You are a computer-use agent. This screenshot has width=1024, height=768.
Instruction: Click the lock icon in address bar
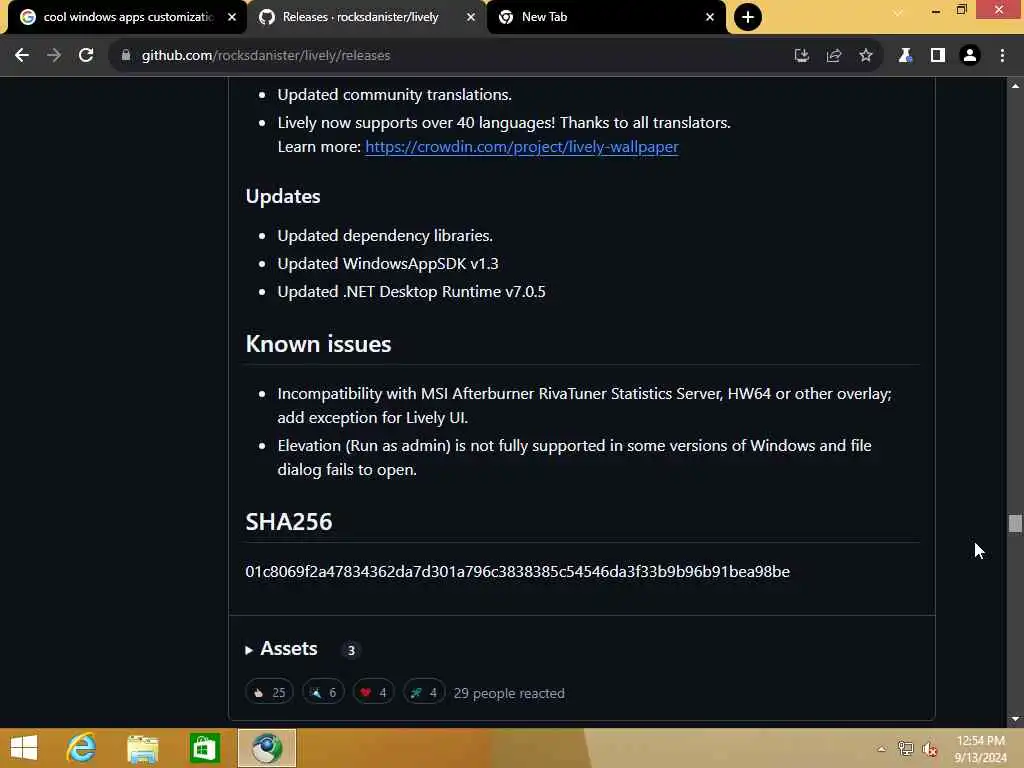pyautogui.click(x=126, y=56)
